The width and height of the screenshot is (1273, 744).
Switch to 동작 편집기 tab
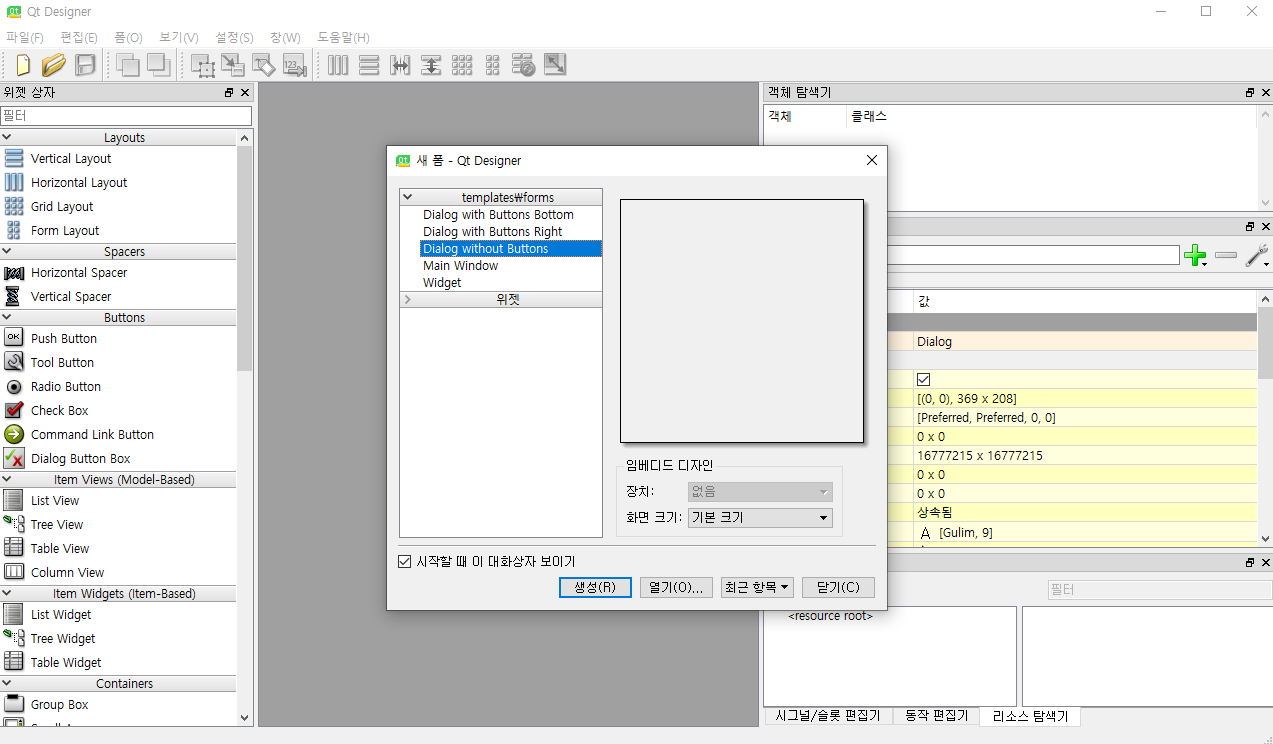coord(935,716)
